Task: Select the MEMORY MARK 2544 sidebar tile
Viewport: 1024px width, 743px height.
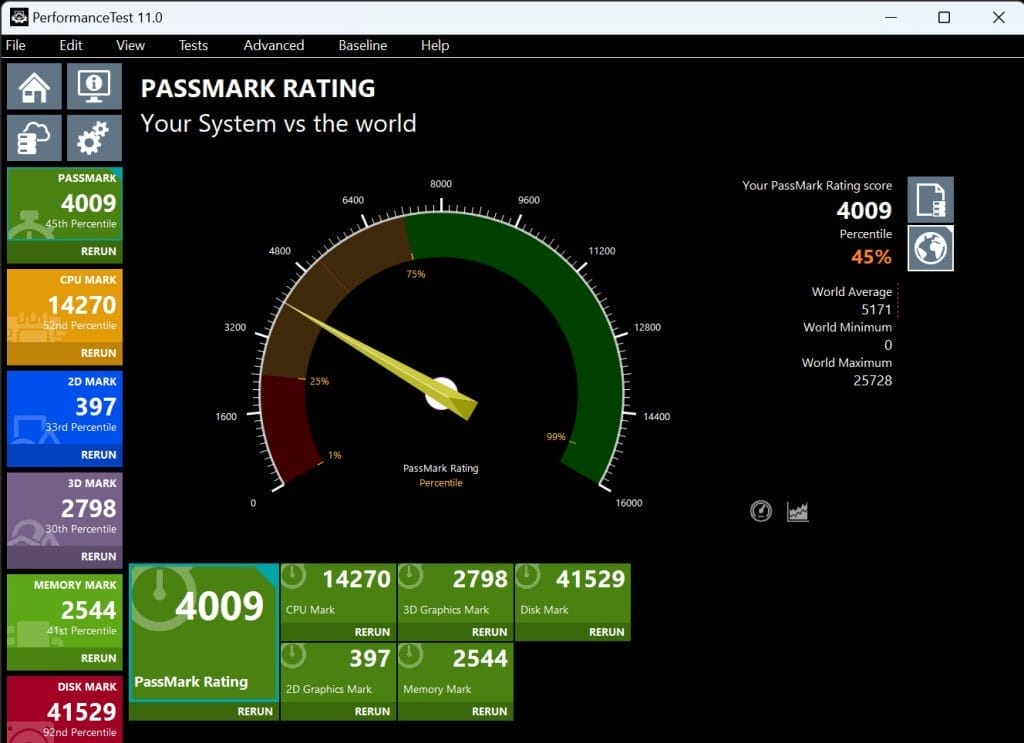Action: point(65,611)
